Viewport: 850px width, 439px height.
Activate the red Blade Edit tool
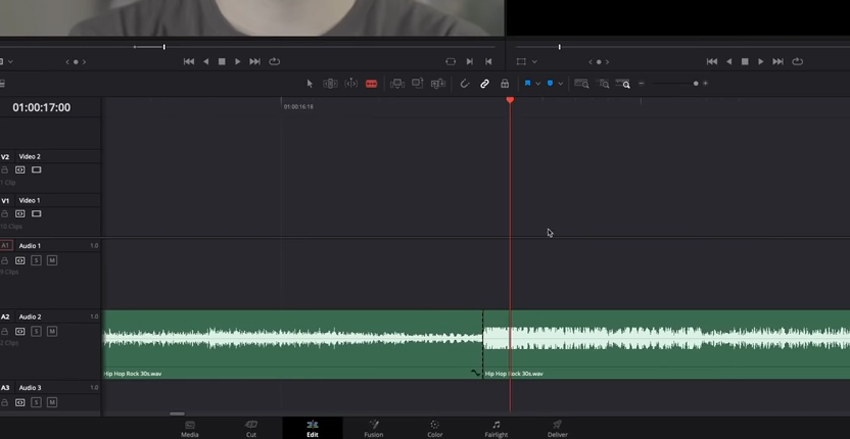pyautogui.click(x=372, y=84)
